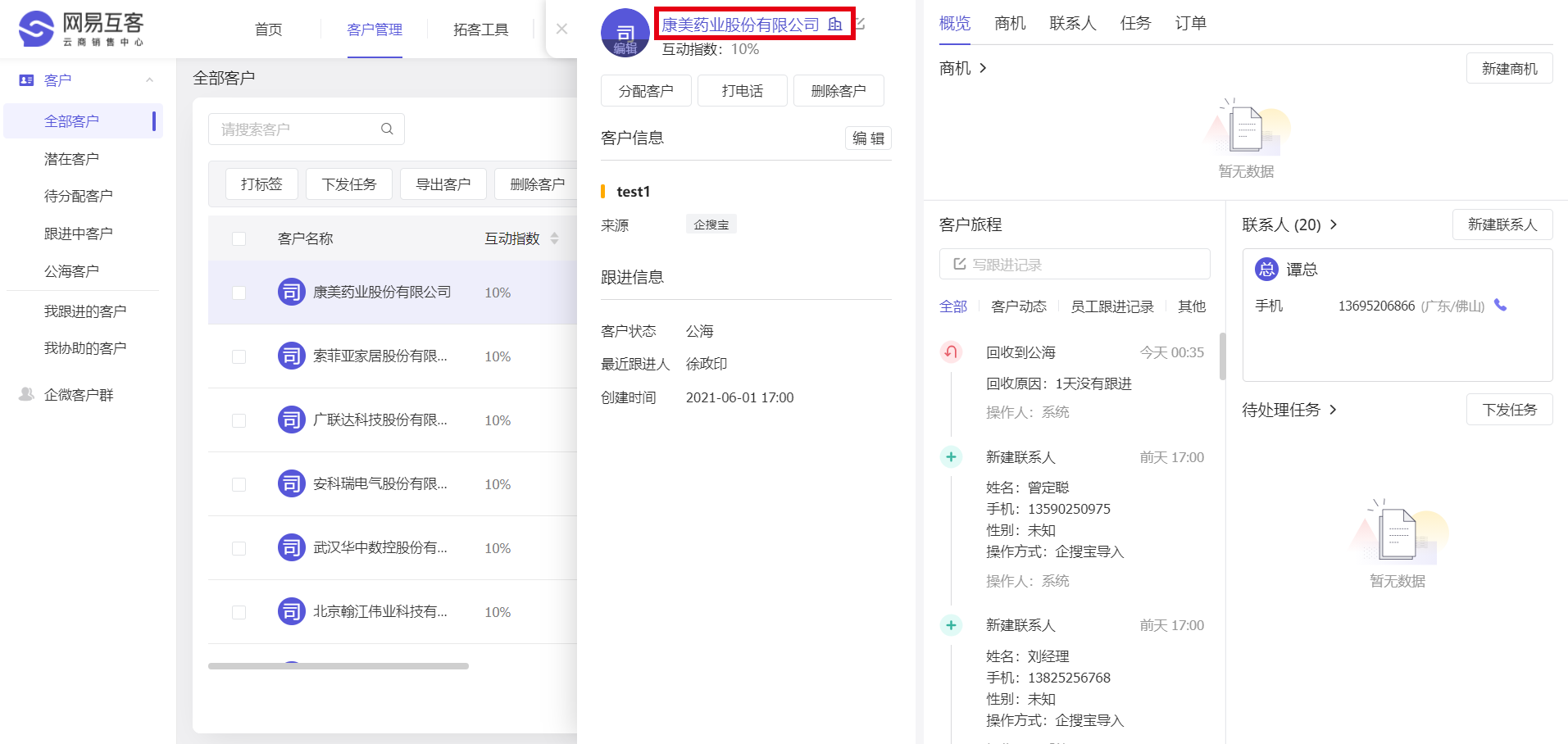1568x744 pixels.
Task: Click the 刘经理 新建联系人 plus icon
Action: (x=951, y=625)
